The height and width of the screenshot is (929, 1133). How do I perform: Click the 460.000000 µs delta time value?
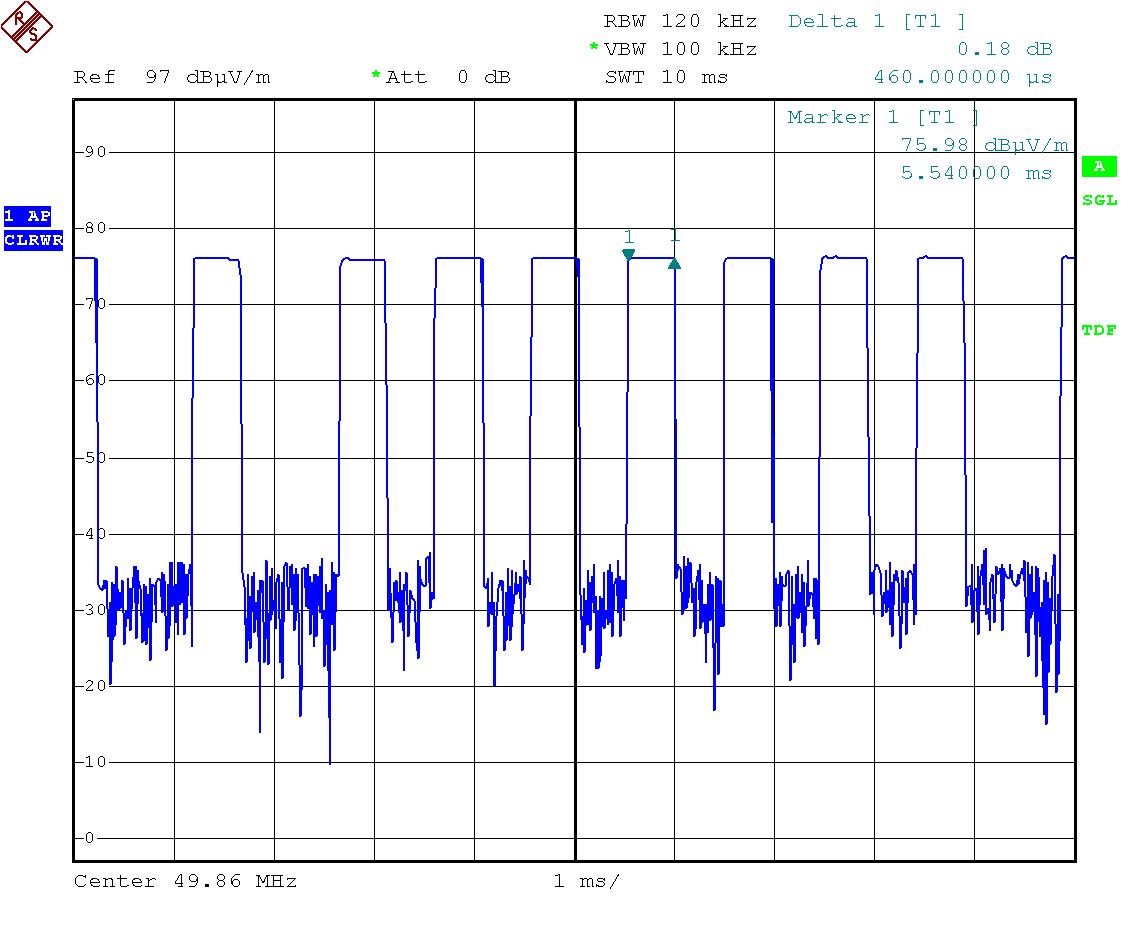pos(962,77)
